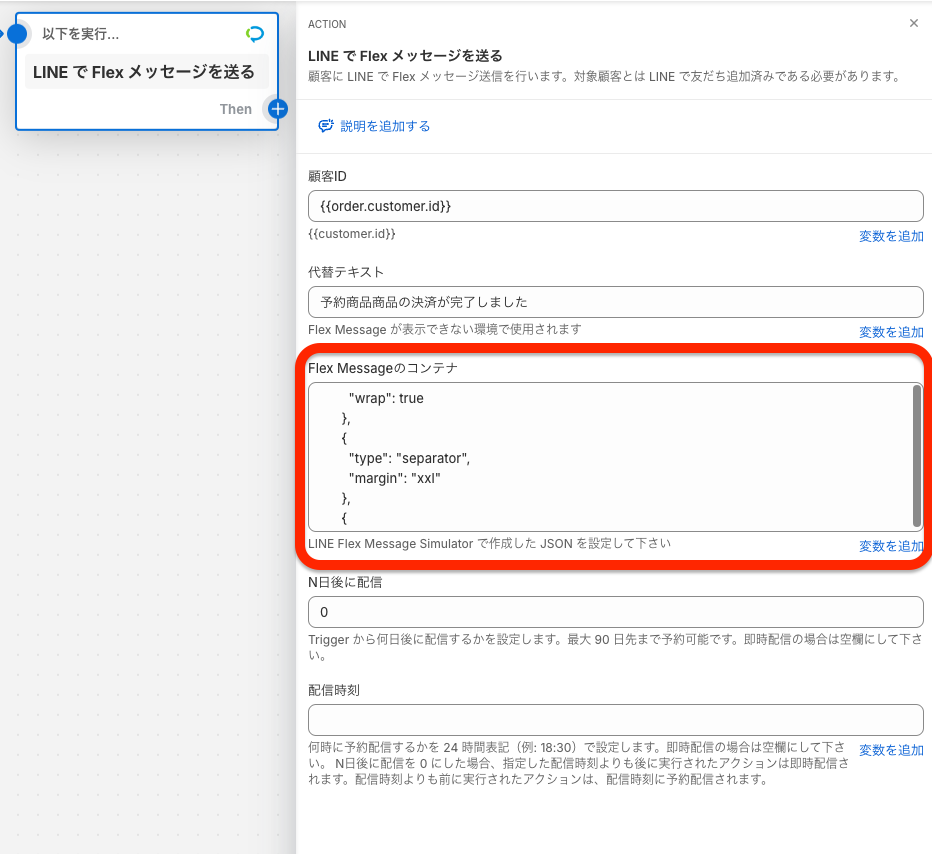Click the 以下を実行... label on the card
This screenshot has width=932, height=854.
(x=80, y=34)
